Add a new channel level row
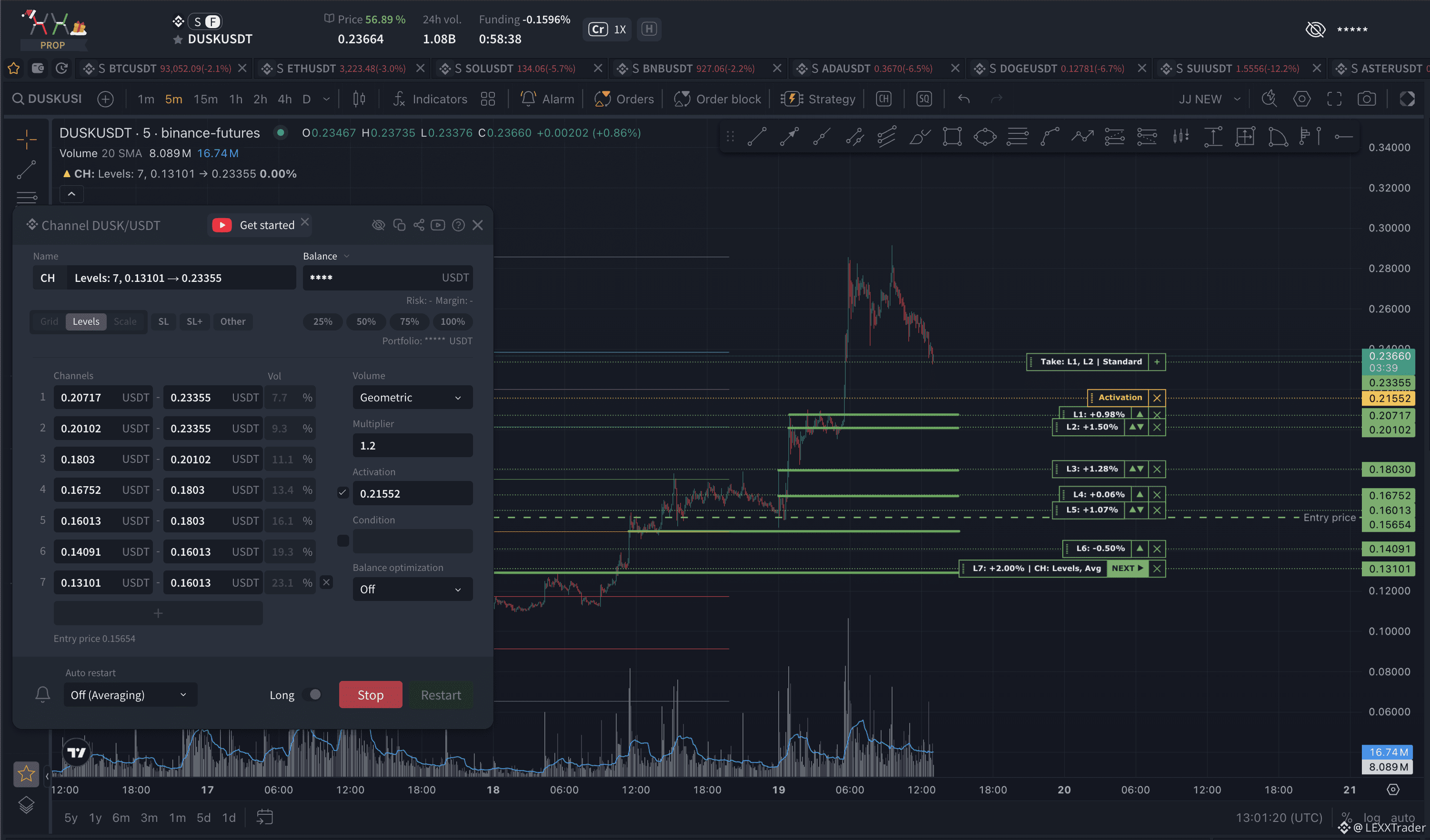1430x840 pixels. point(158,613)
